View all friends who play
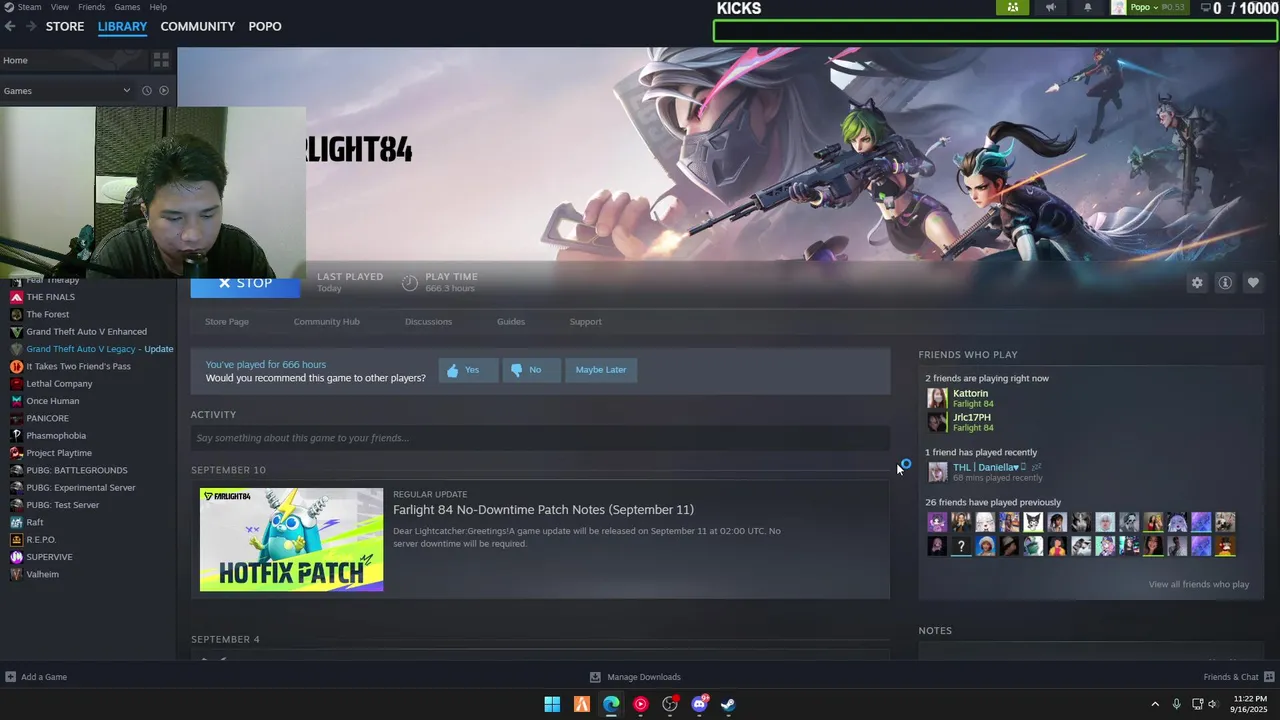1280x720 pixels. [x=1198, y=584]
